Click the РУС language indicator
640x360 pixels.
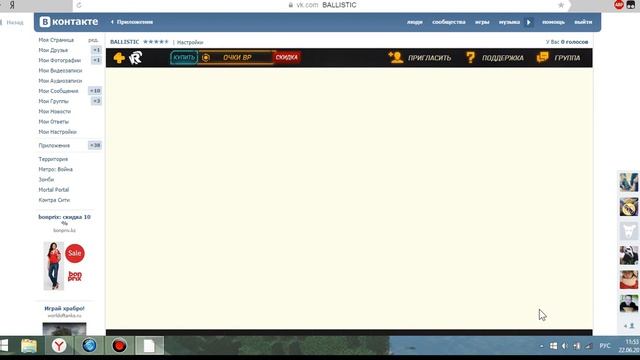pos(605,346)
